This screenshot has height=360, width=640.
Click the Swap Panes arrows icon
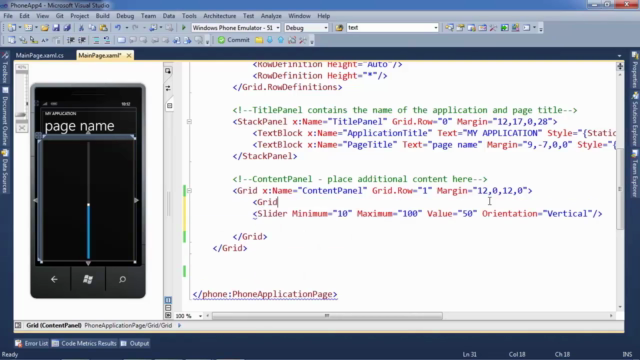click(x=168, y=88)
